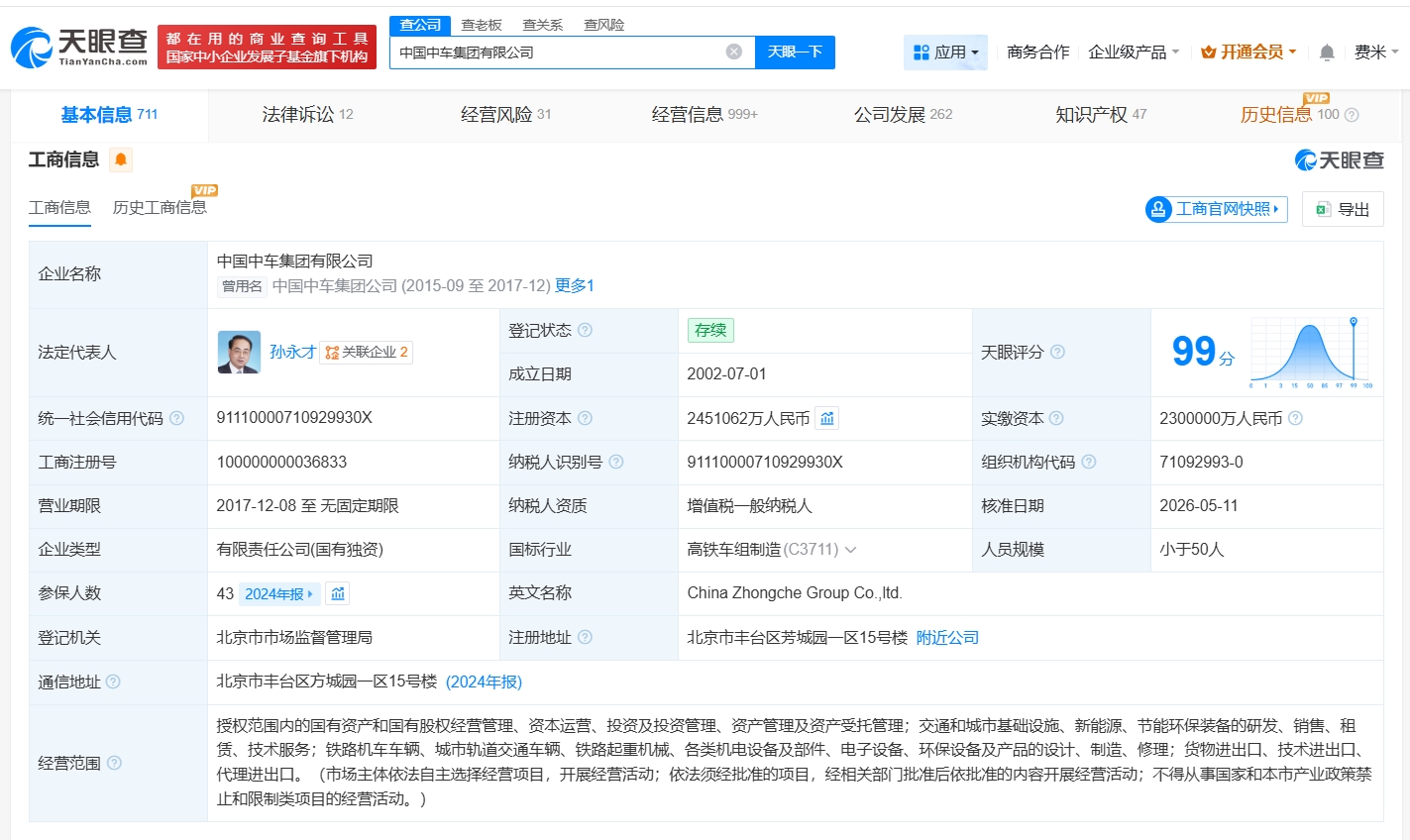Select the 查老板 search tab

pos(482,25)
